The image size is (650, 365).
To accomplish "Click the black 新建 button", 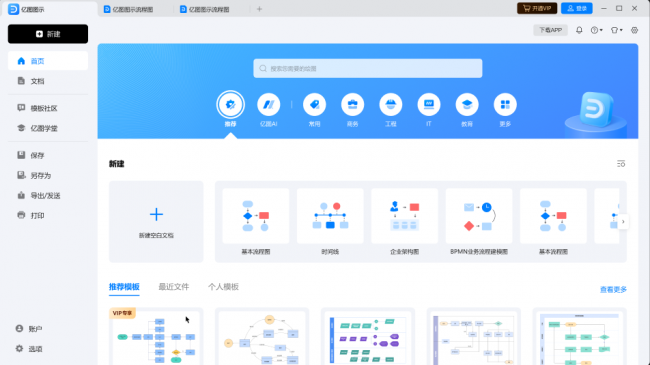I will point(48,34).
